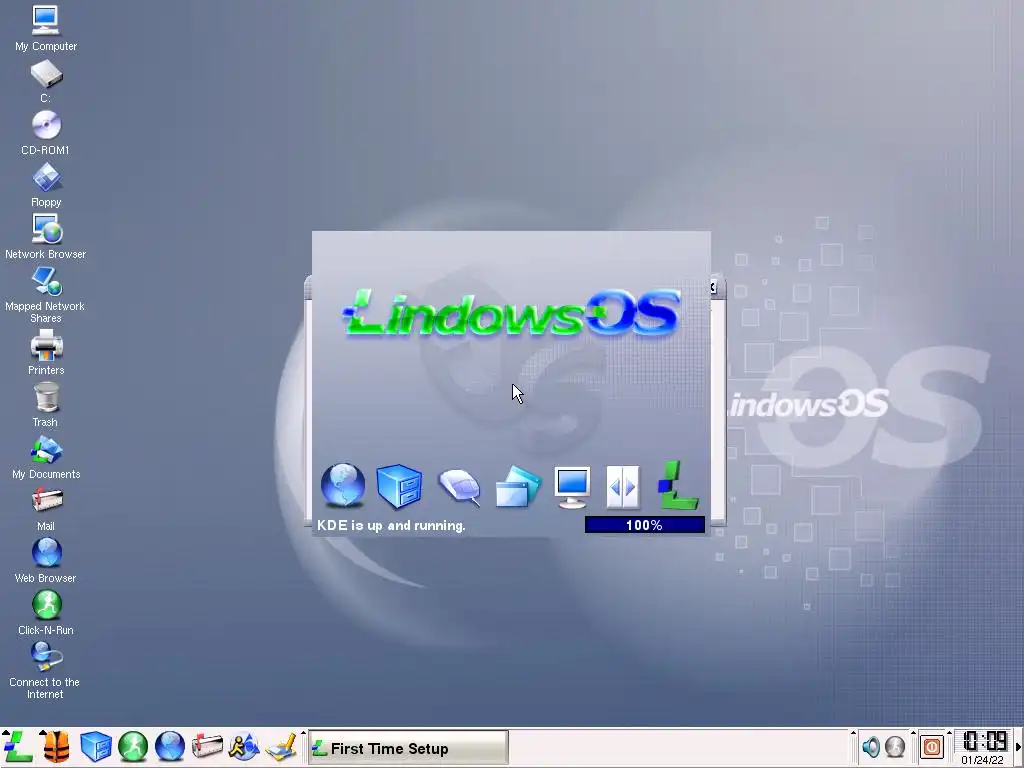The height and width of the screenshot is (768, 1024).
Task: Launch the AOL instant messenger panel icon
Action: point(244,746)
